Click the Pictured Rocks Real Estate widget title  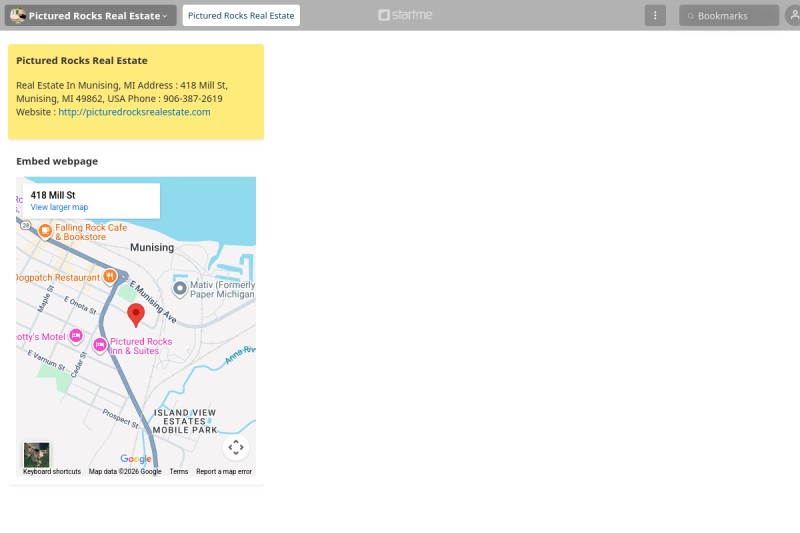[x=82, y=60]
